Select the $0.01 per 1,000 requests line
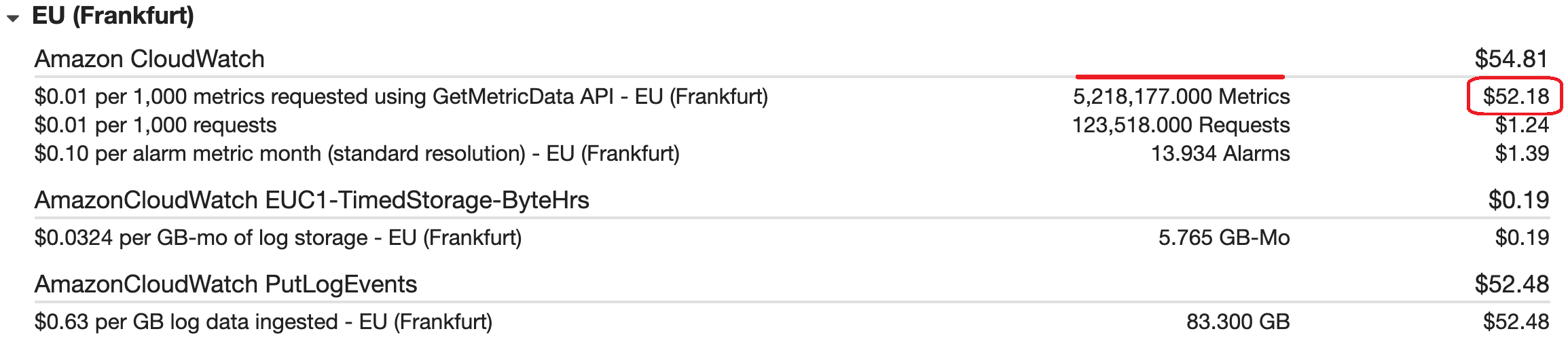 point(156,126)
